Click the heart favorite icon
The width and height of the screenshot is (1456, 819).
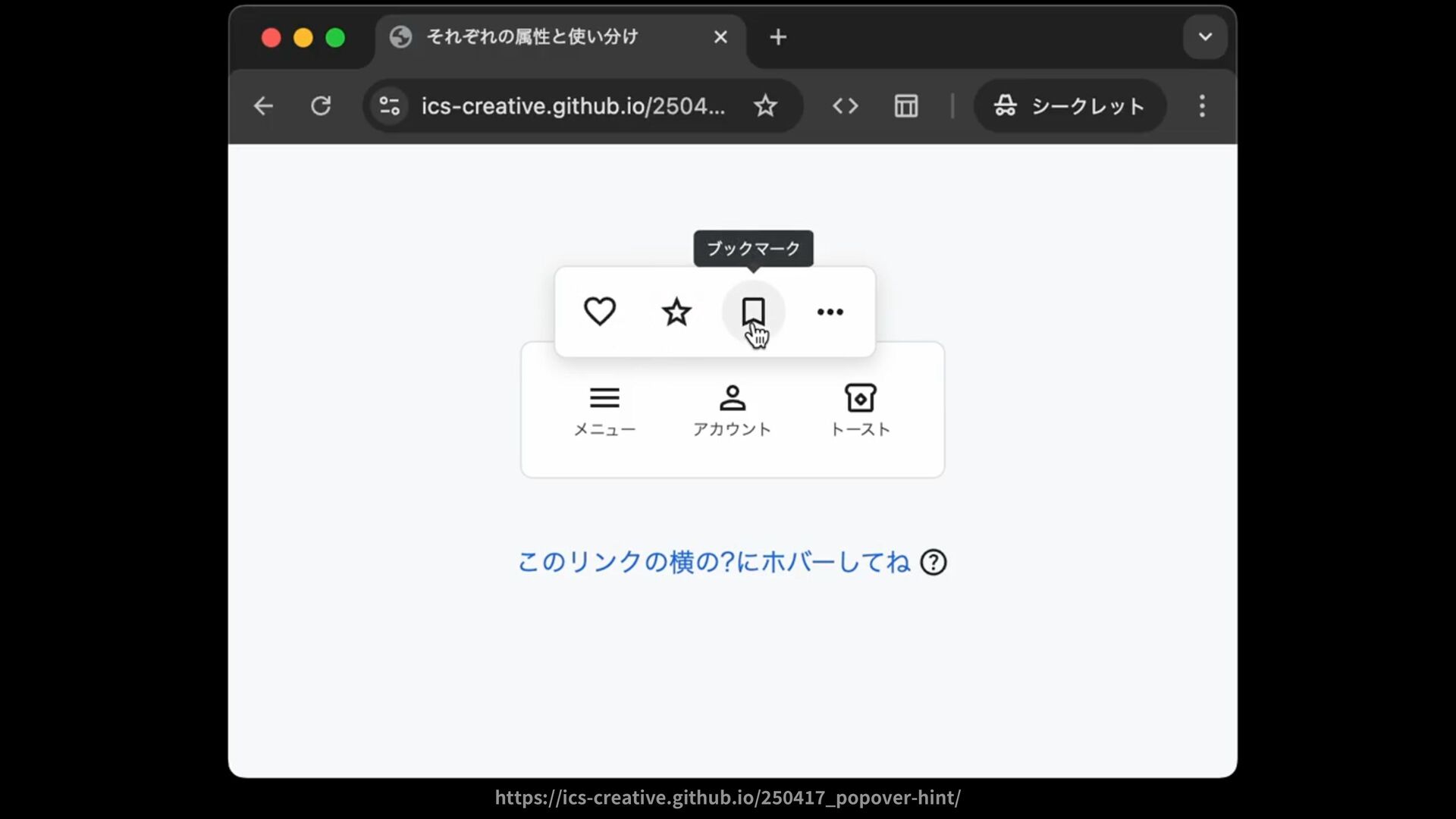599,312
